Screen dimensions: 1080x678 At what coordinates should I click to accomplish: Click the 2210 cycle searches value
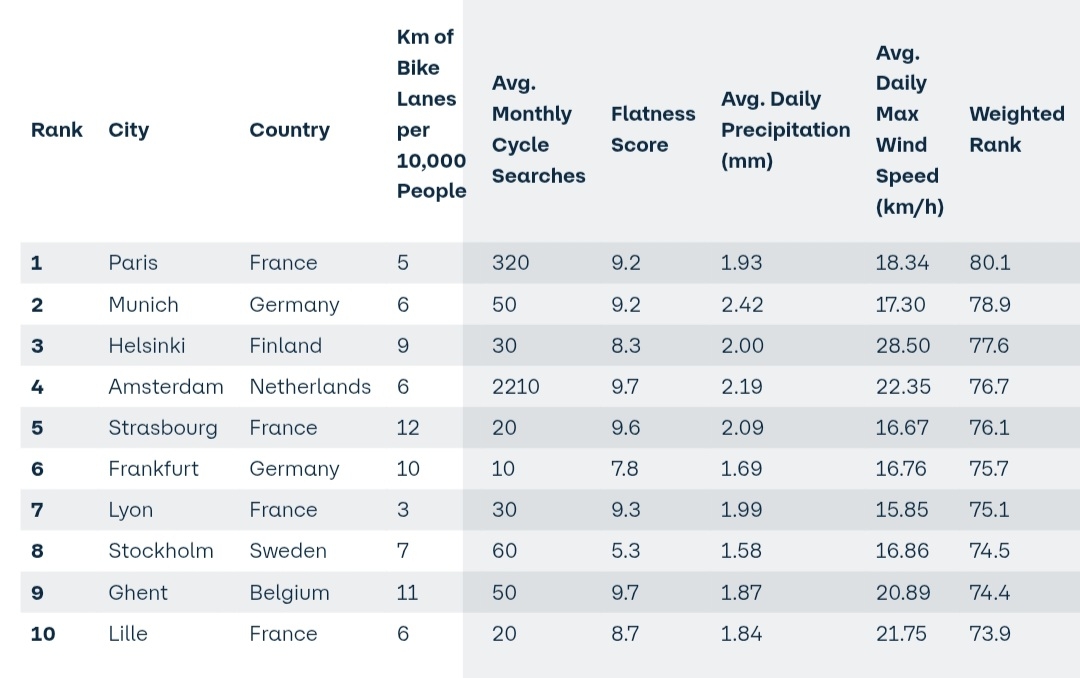(515, 387)
